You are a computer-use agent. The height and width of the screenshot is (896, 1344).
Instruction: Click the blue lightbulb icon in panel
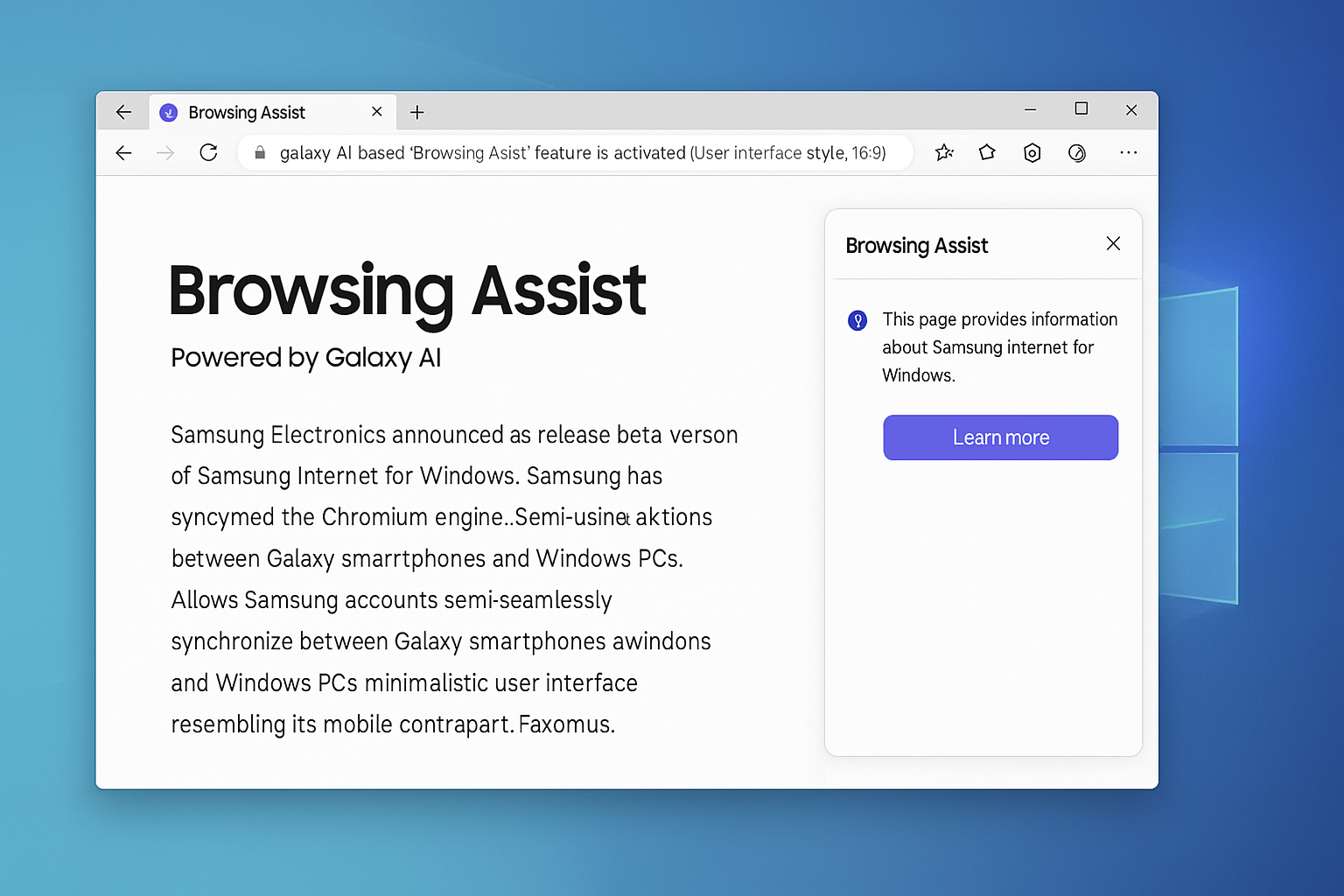857,320
